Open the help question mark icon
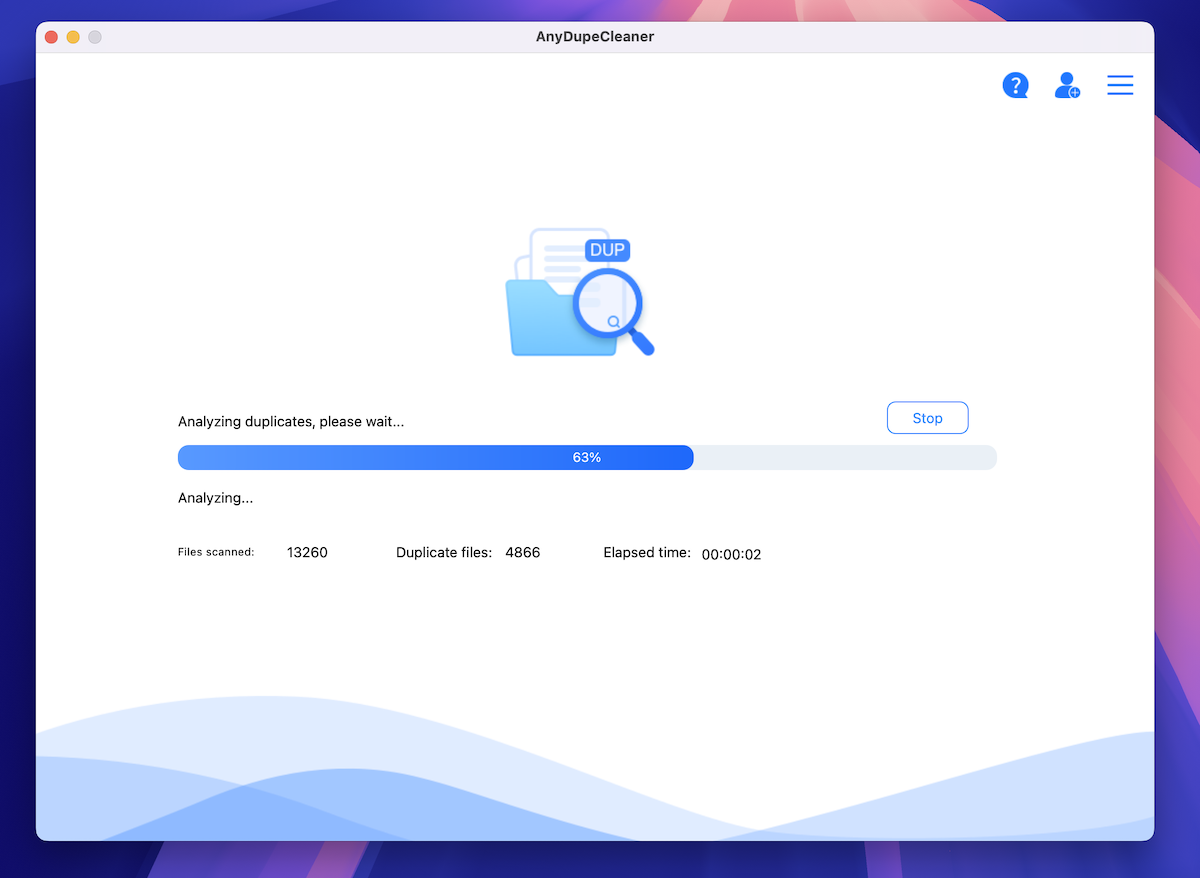1200x878 pixels. (x=1015, y=86)
